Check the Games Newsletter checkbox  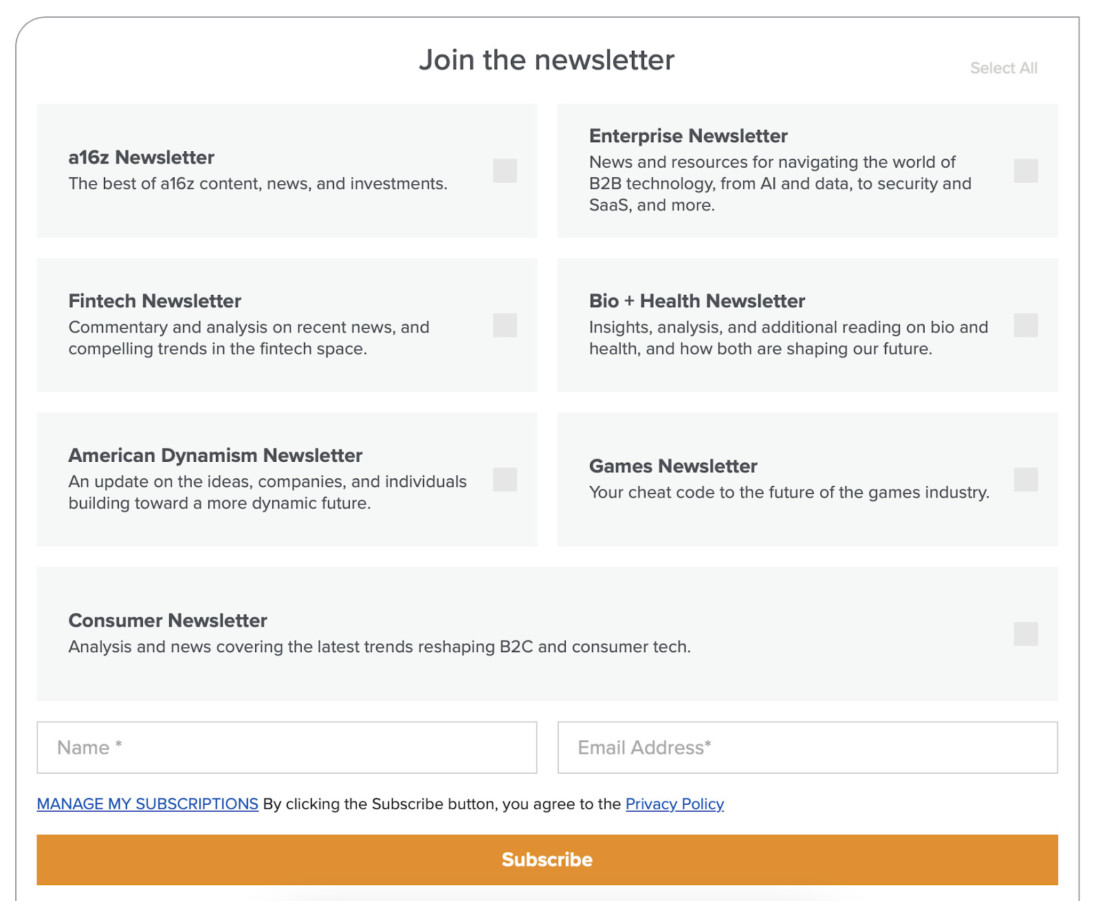[1026, 479]
